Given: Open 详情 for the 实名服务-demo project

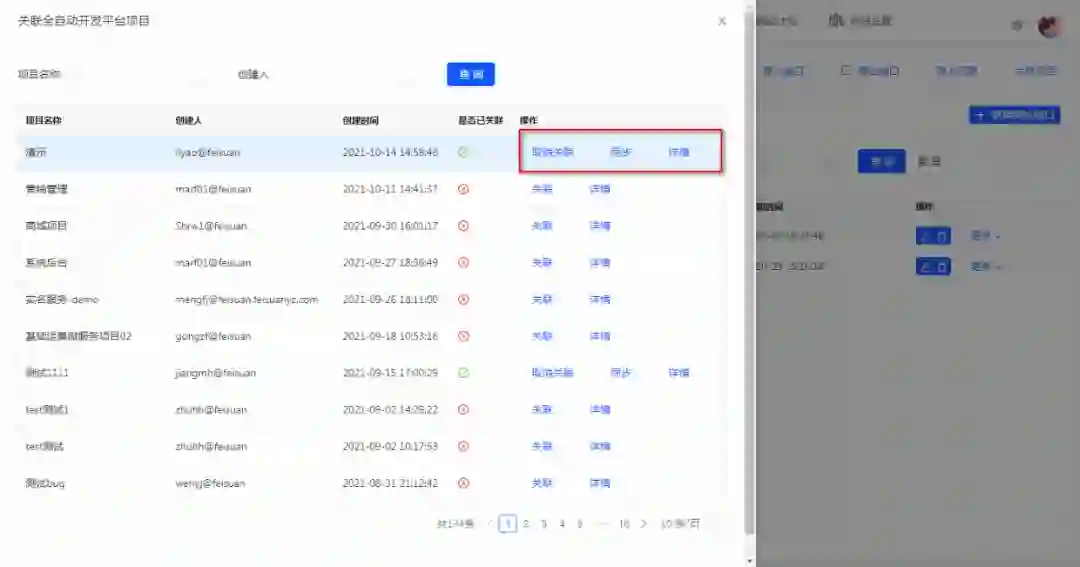Looking at the screenshot, I should click(x=600, y=300).
